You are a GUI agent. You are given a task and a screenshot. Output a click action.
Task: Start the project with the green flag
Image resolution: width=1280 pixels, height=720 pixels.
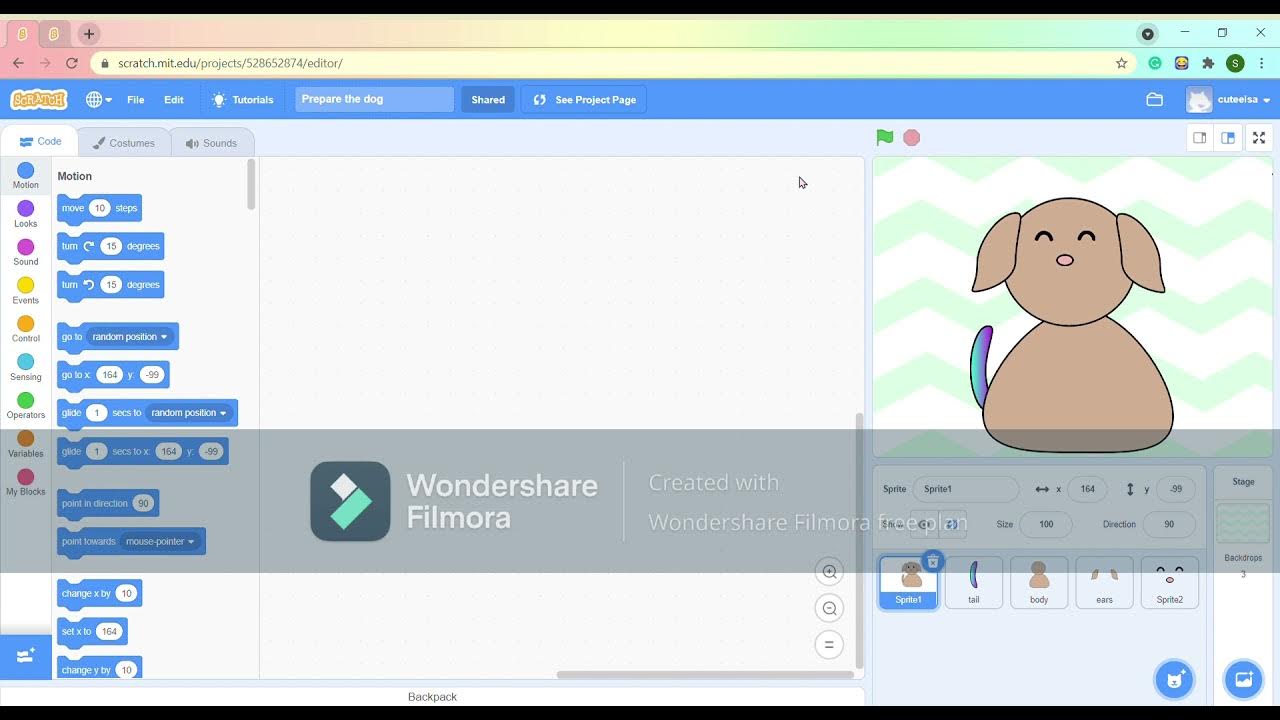[x=884, y=138]
